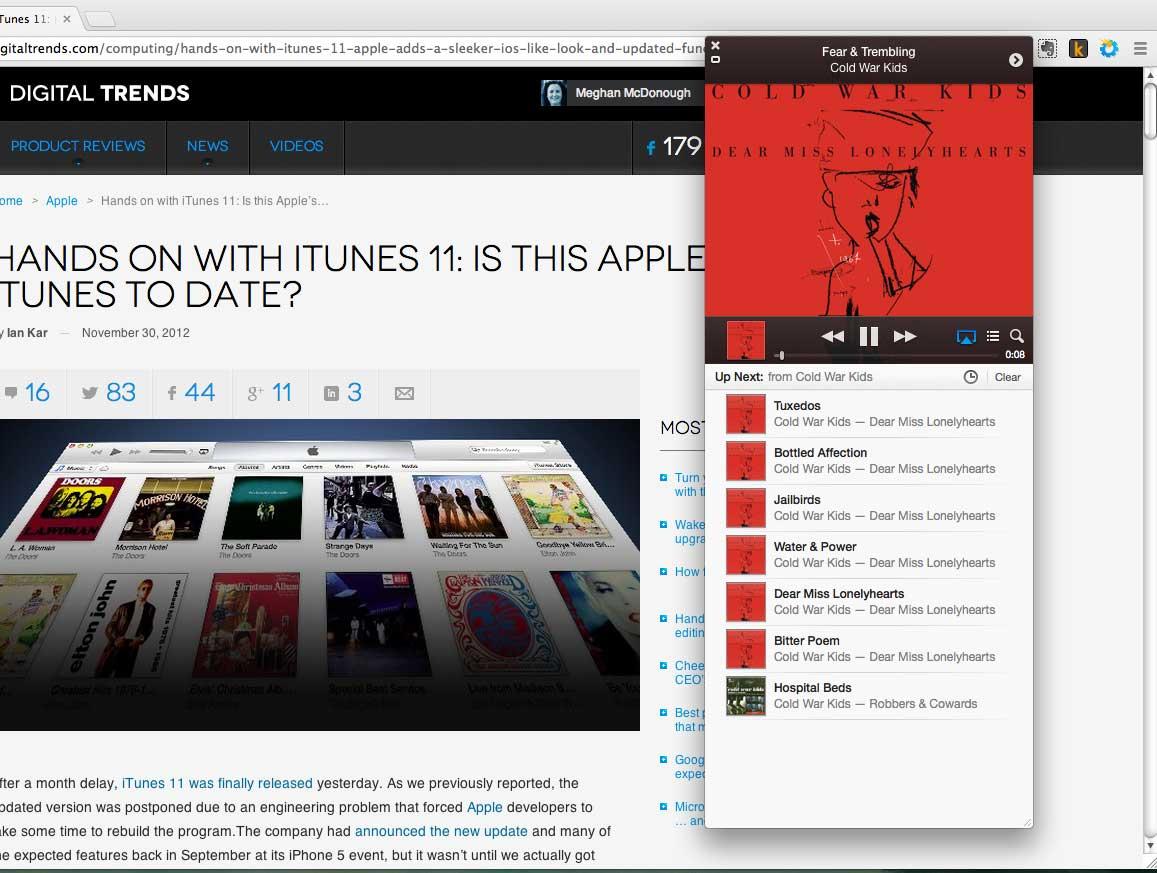
Task: Email the article envelope icon
Action: coord(404,393)
